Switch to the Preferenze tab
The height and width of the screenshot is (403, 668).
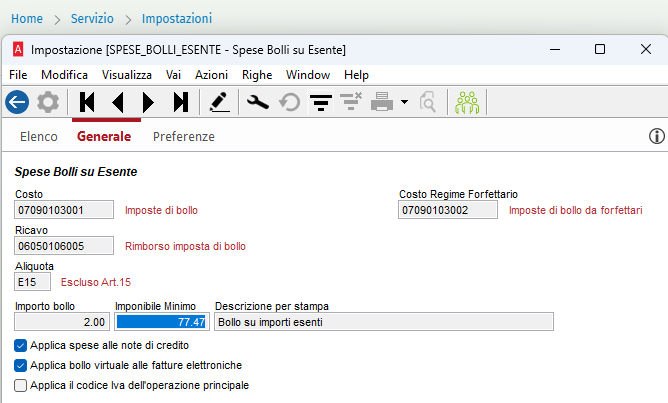point(184,137)
